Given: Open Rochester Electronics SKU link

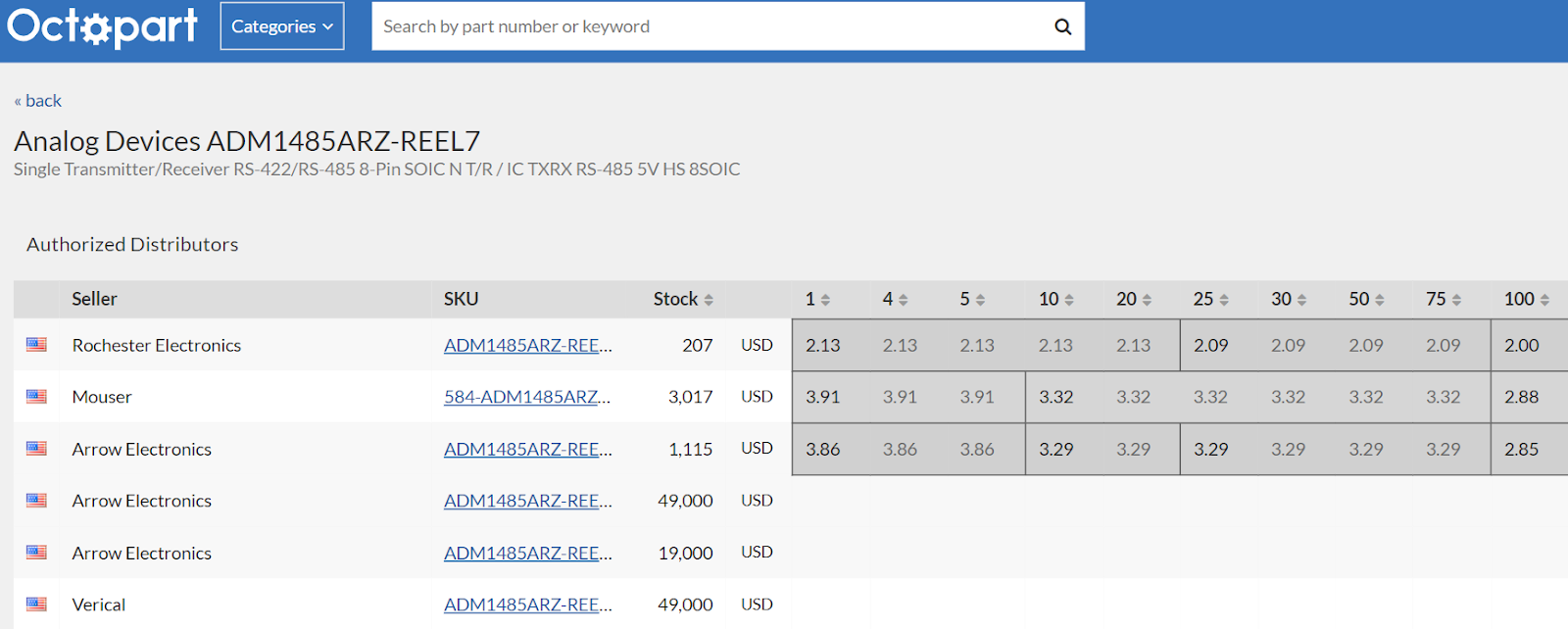Looking at the screenshot, I should pos(528,345).
